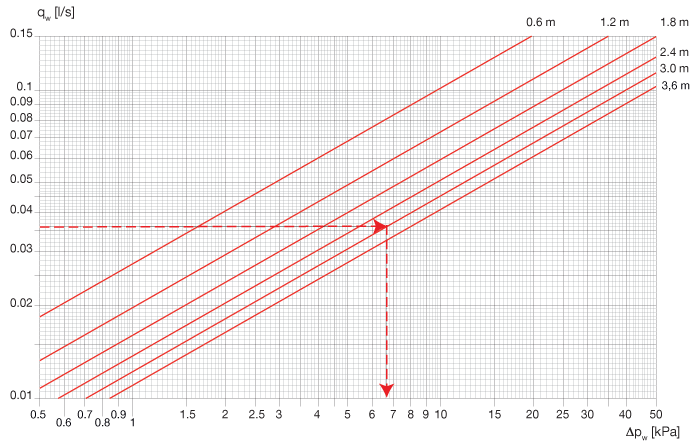Click the 0.06 y-axis value
The width and height of the screenshot is (700, 447).
coord(21,155)
